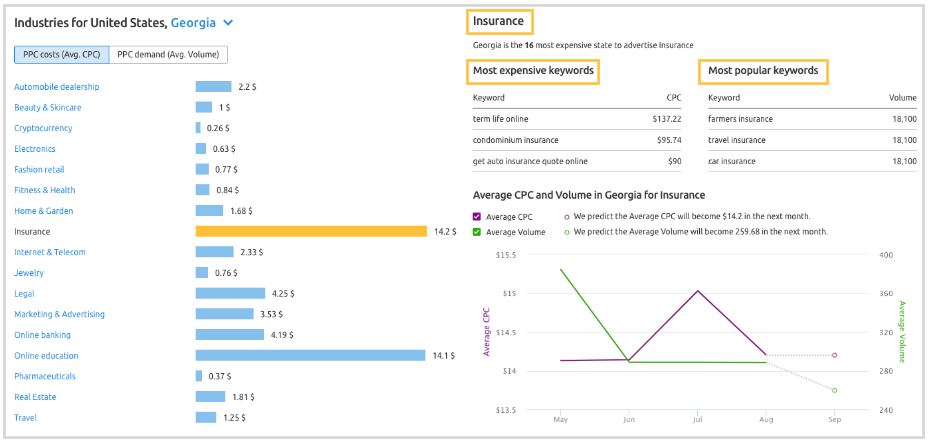The width and height of the screenshot is (929, 443).
Task: Click the yellow Insurance bar
Action: pos(311,231)
